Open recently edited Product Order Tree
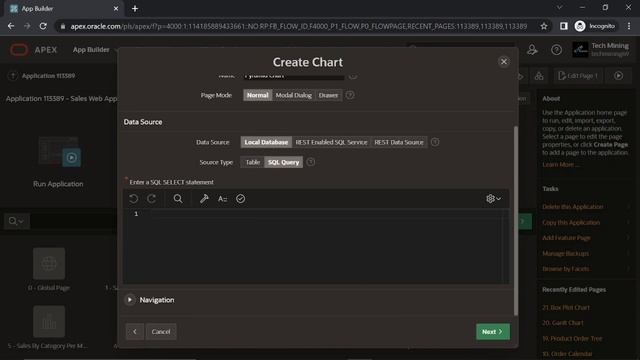Viewport: 640px width, 360px height. pyautogui.click(x=572, y=338)
